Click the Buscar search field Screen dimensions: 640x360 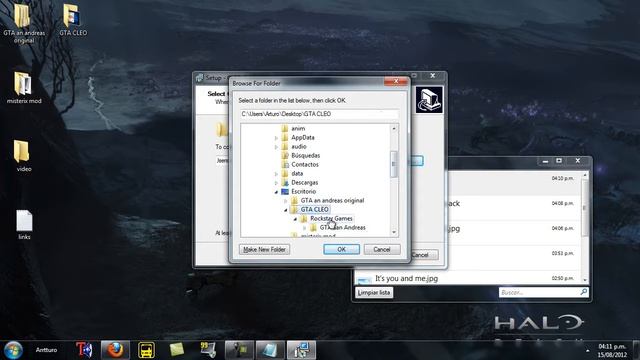[538, 292]
